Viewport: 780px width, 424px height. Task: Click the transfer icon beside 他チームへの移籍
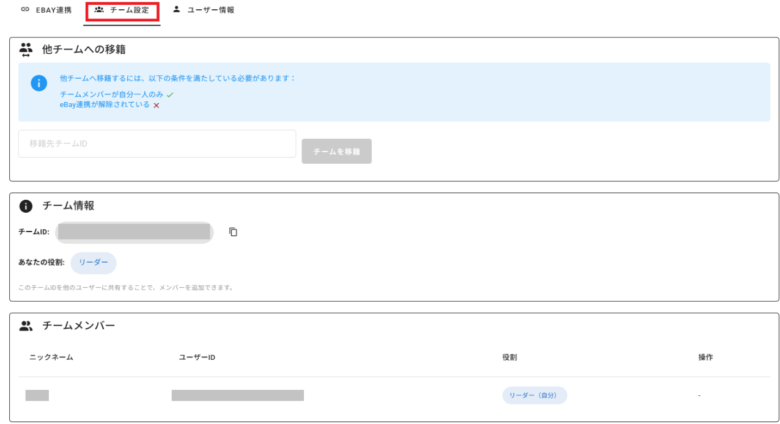pos(26,49)
